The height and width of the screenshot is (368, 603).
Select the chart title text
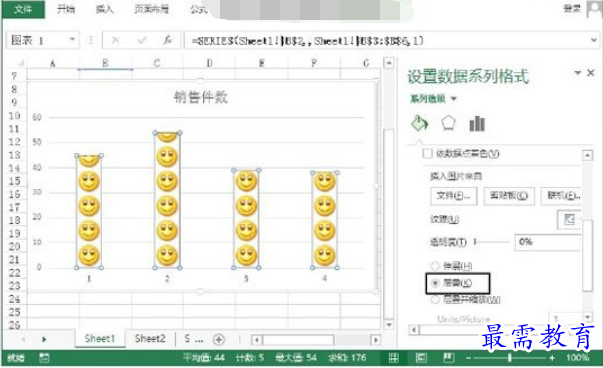(200, 97)
